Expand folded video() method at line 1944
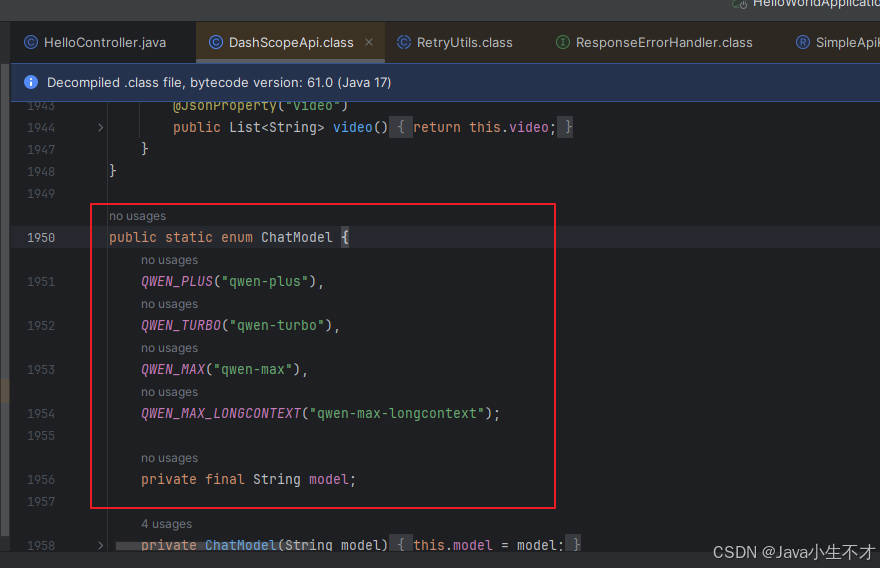Viewport: 880px width, 568px height. pyautogui.click(x=100, y=128)
